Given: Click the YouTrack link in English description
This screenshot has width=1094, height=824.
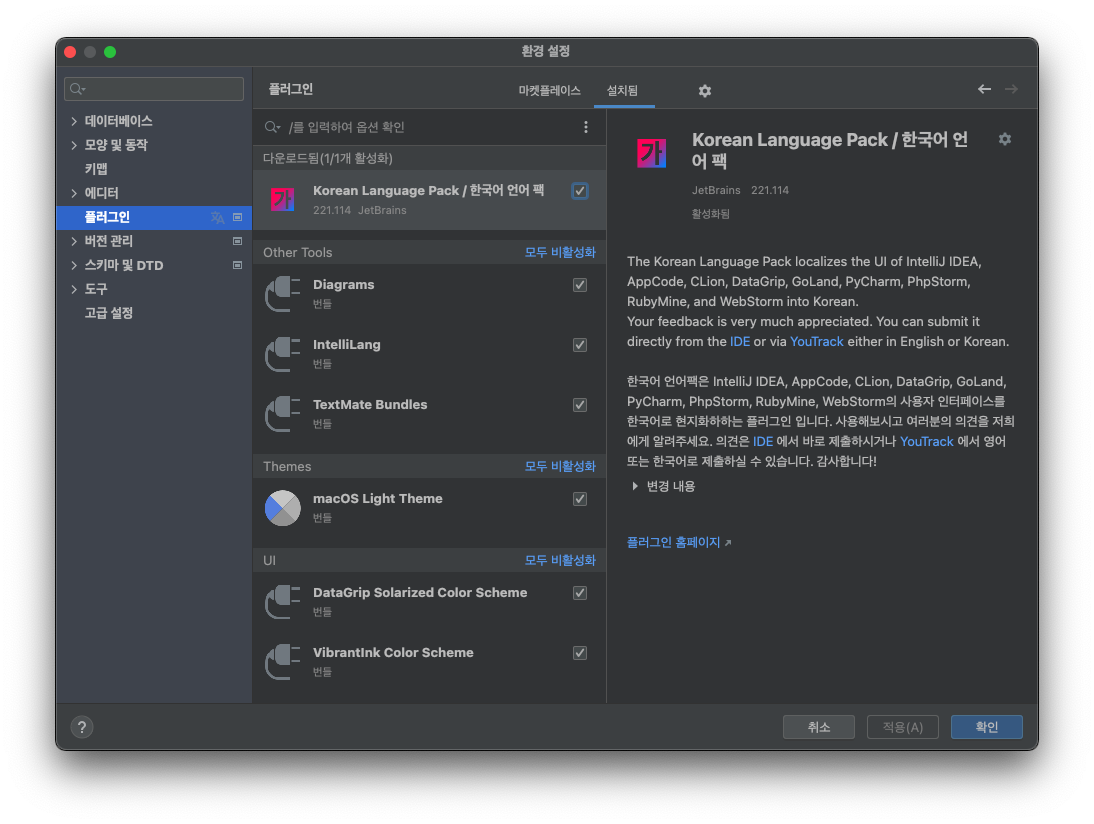Looking at the screenshot, I should point(816,342).
